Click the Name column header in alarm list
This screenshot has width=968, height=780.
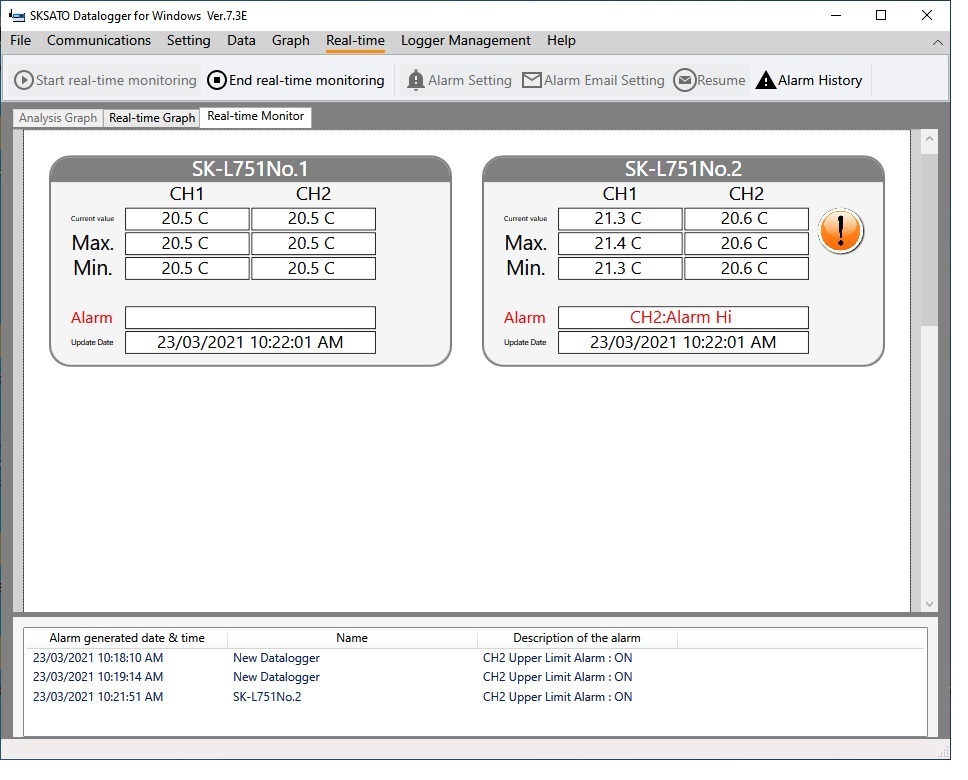pyautogui.click(x=352, y=638)
